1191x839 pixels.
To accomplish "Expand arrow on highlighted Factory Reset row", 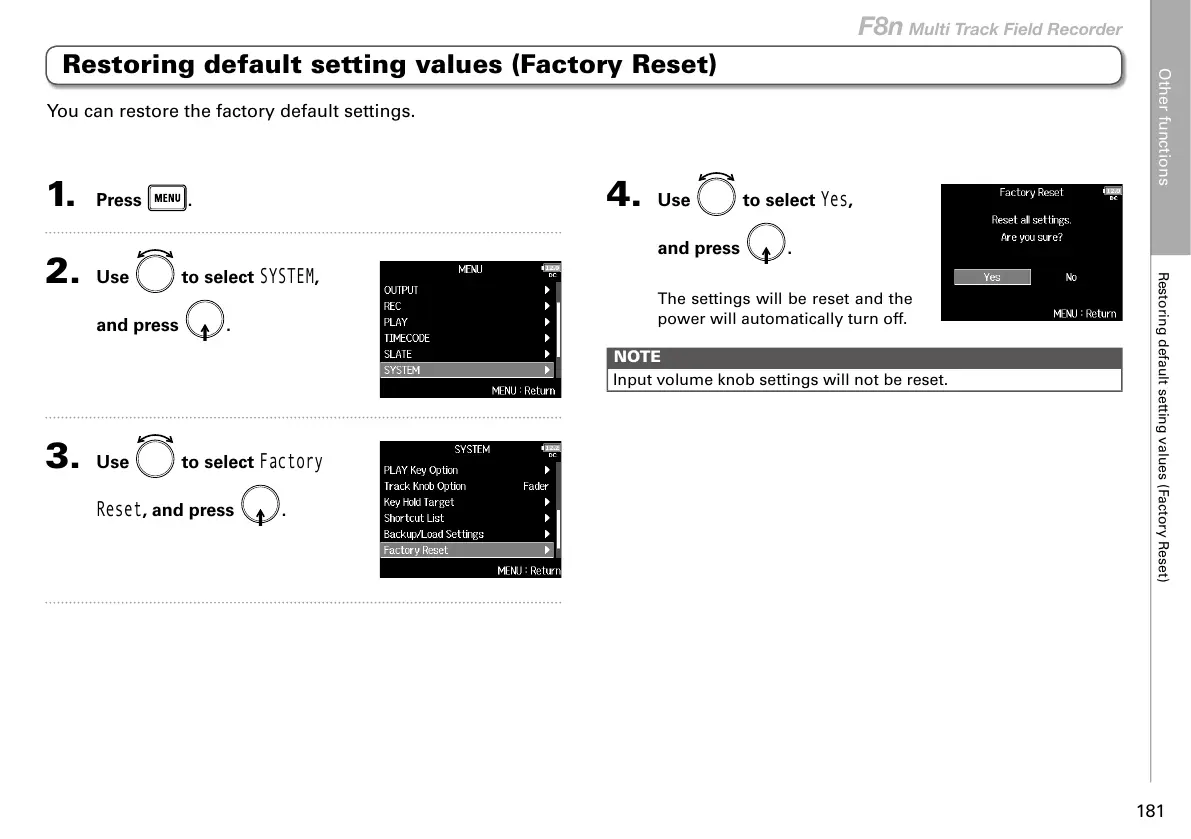I will [547, 550].
